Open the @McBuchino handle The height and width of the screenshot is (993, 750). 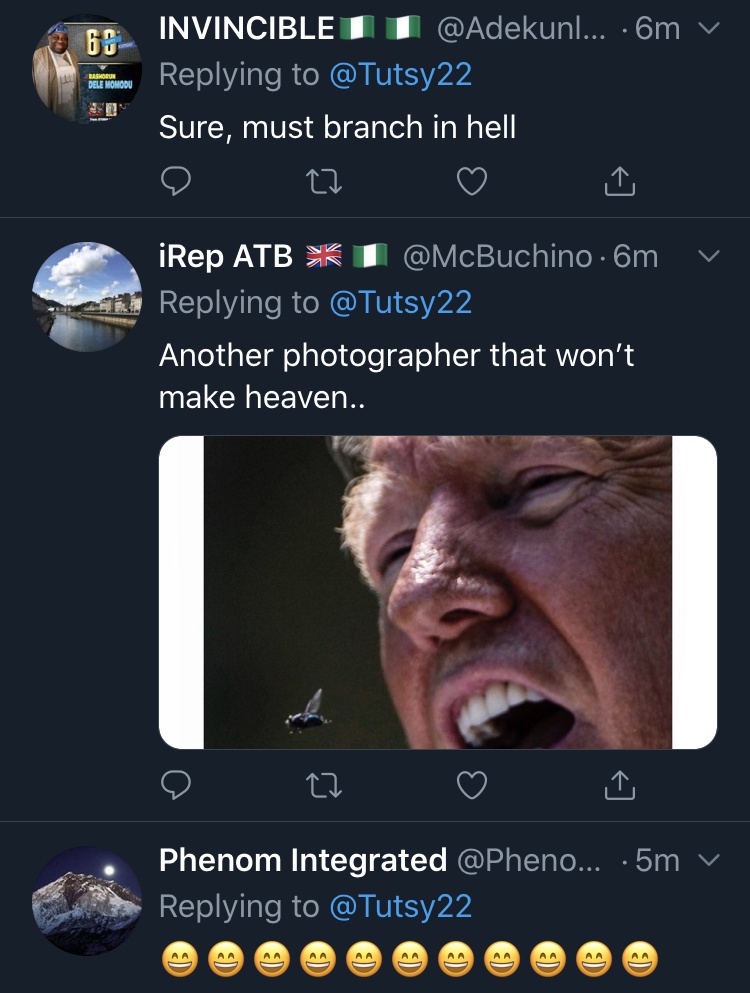click(497, 257)
